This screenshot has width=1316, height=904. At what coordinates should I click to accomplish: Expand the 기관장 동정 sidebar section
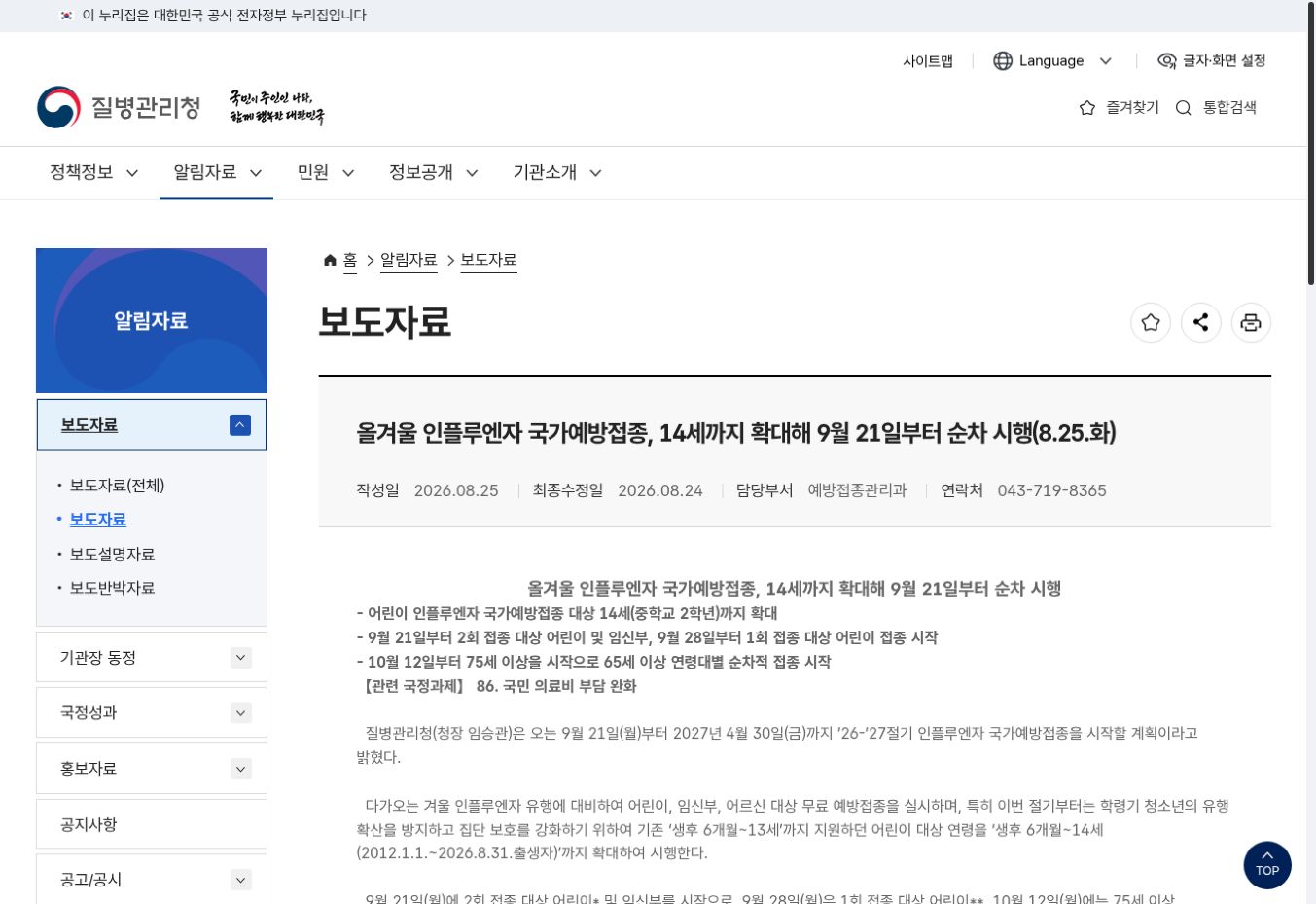click(241, 658)
